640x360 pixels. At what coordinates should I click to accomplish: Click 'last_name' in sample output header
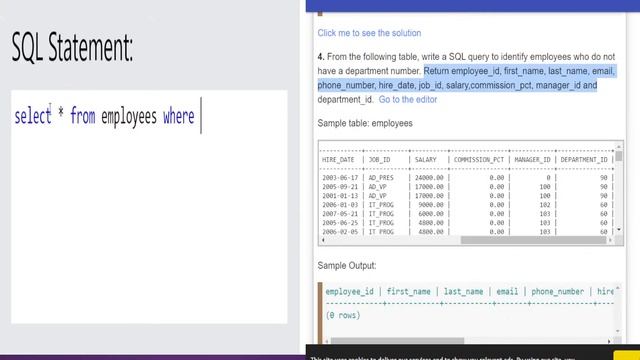tap(463, 291)
